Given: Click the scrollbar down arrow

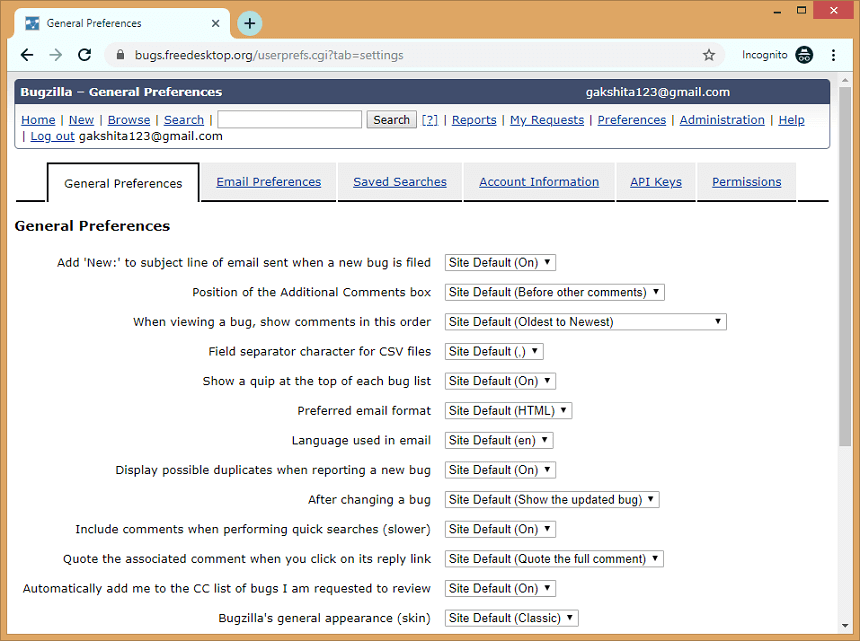Looking at the screenshot, I should click(x=845, y=626).
